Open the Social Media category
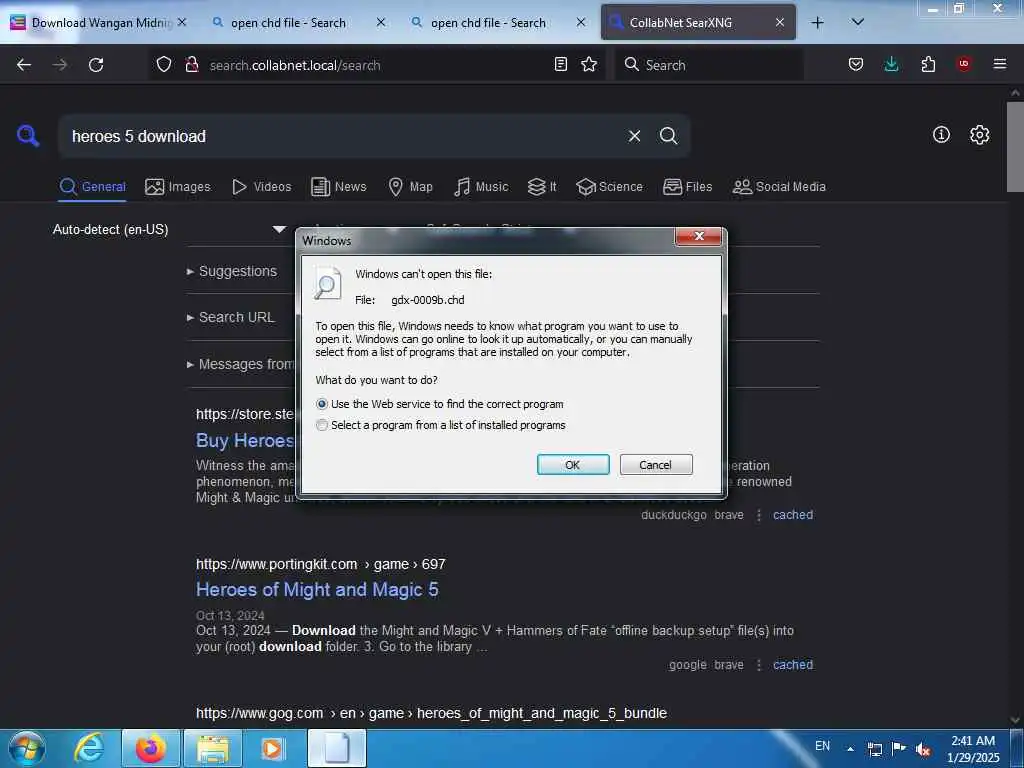The image size is (1024, 768). click(x=779, y=187)
